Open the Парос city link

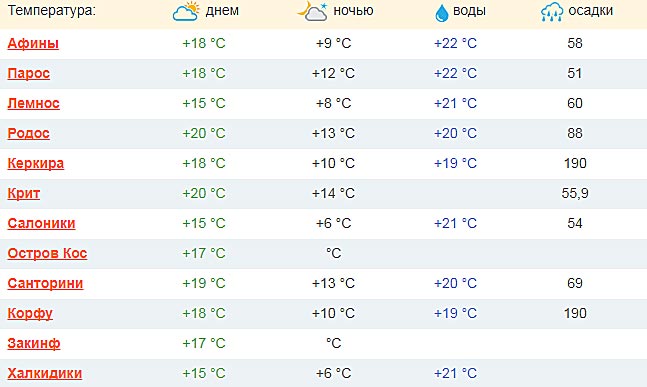[28, 73]
